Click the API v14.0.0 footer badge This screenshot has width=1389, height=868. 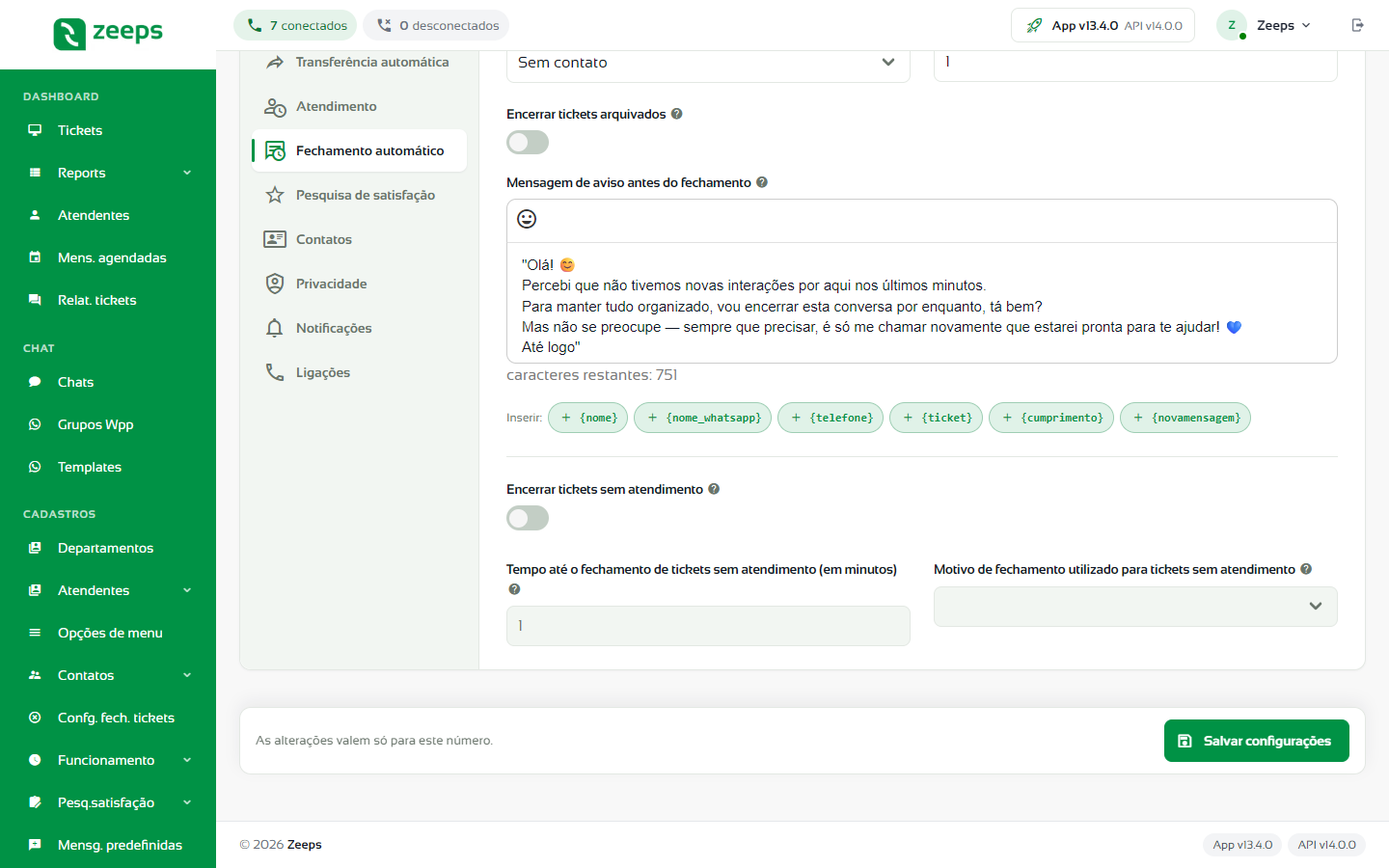[1326, 845]
